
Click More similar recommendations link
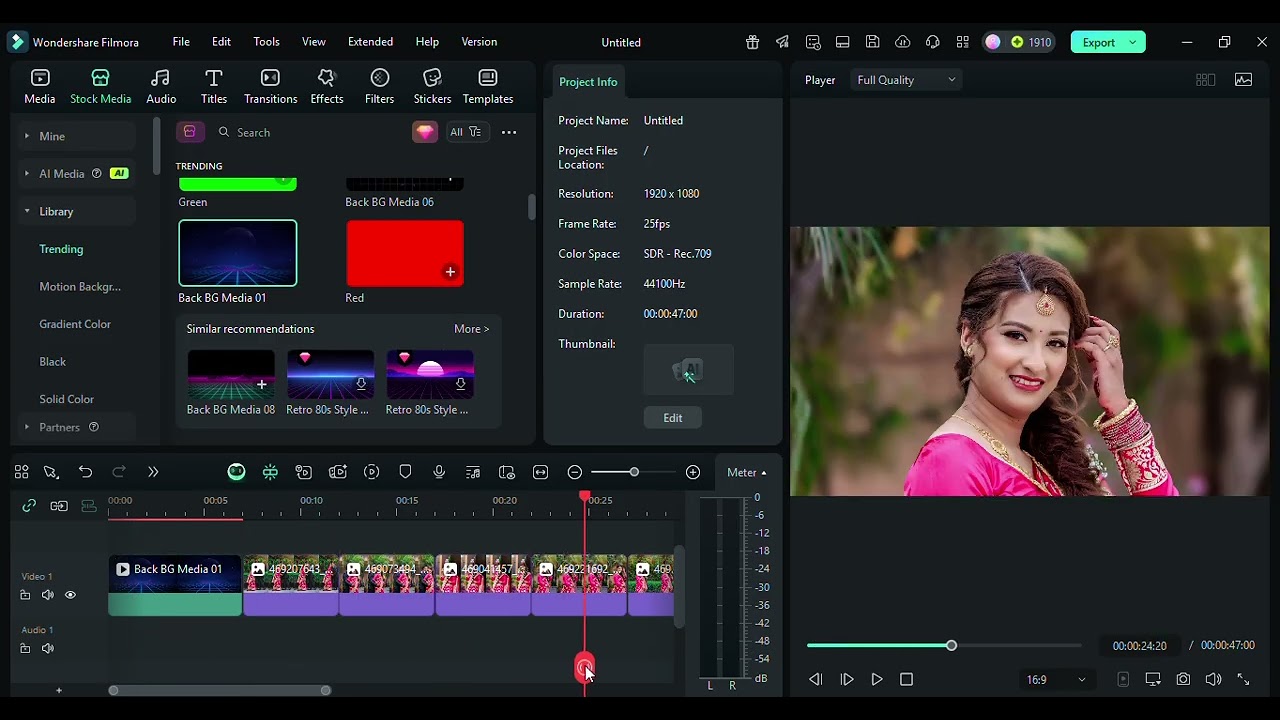click(x=471, y=329)
